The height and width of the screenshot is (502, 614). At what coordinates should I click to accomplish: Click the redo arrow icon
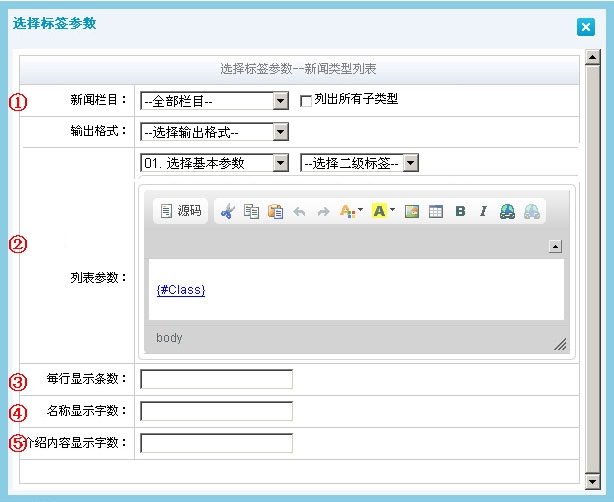(323, 212)
